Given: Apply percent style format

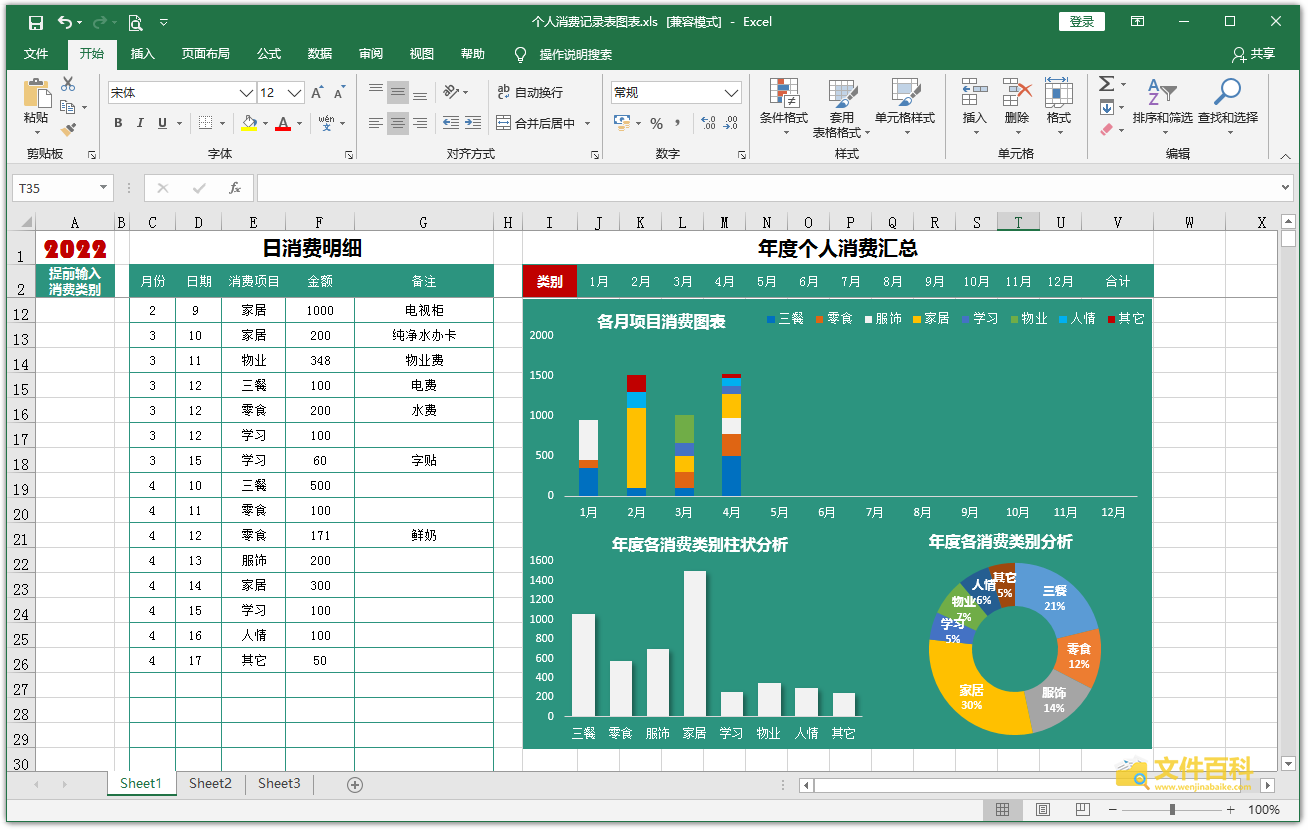Looking at the screenshot, I should pos(656,123).
